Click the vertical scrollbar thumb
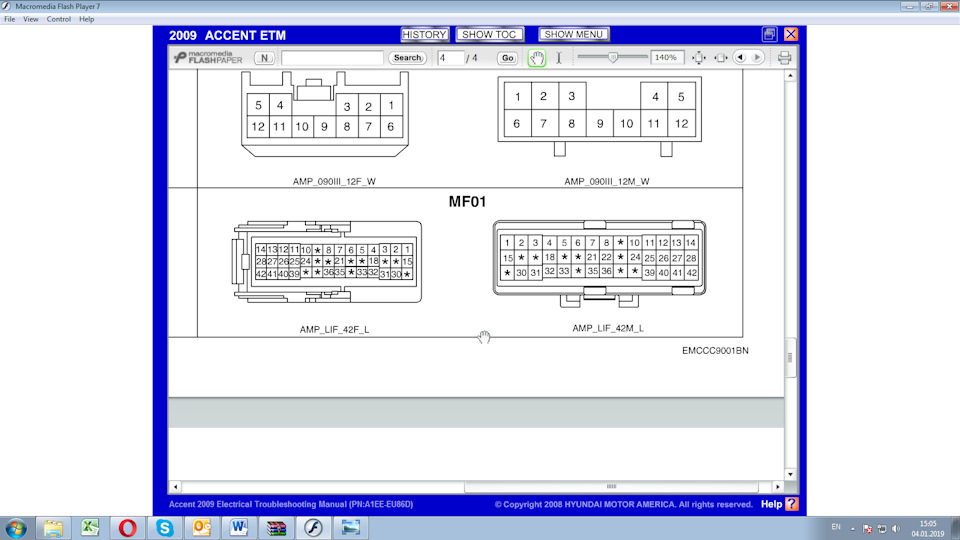 coord(790,358)
